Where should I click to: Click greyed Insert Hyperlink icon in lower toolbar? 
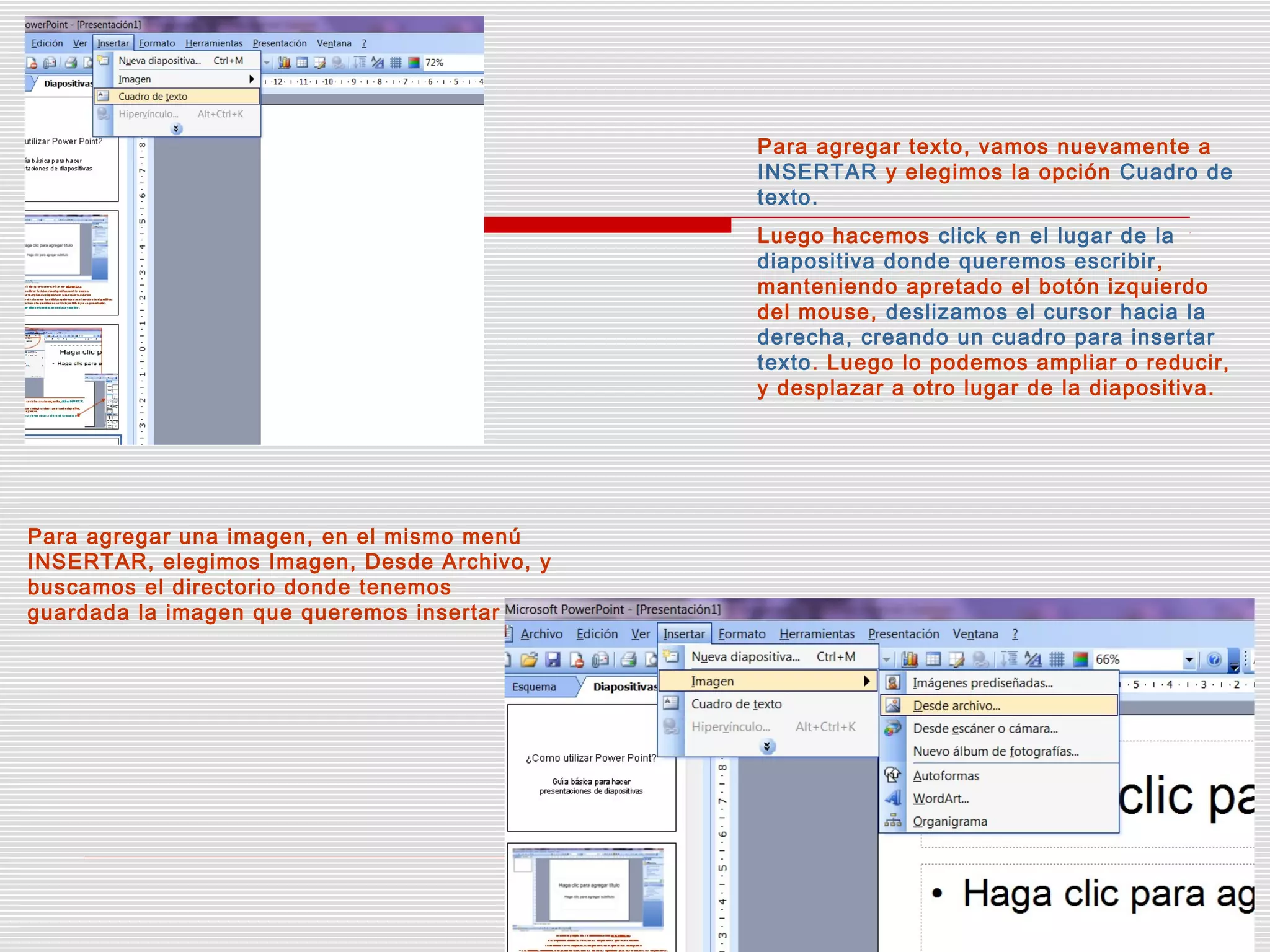(980, 659)
